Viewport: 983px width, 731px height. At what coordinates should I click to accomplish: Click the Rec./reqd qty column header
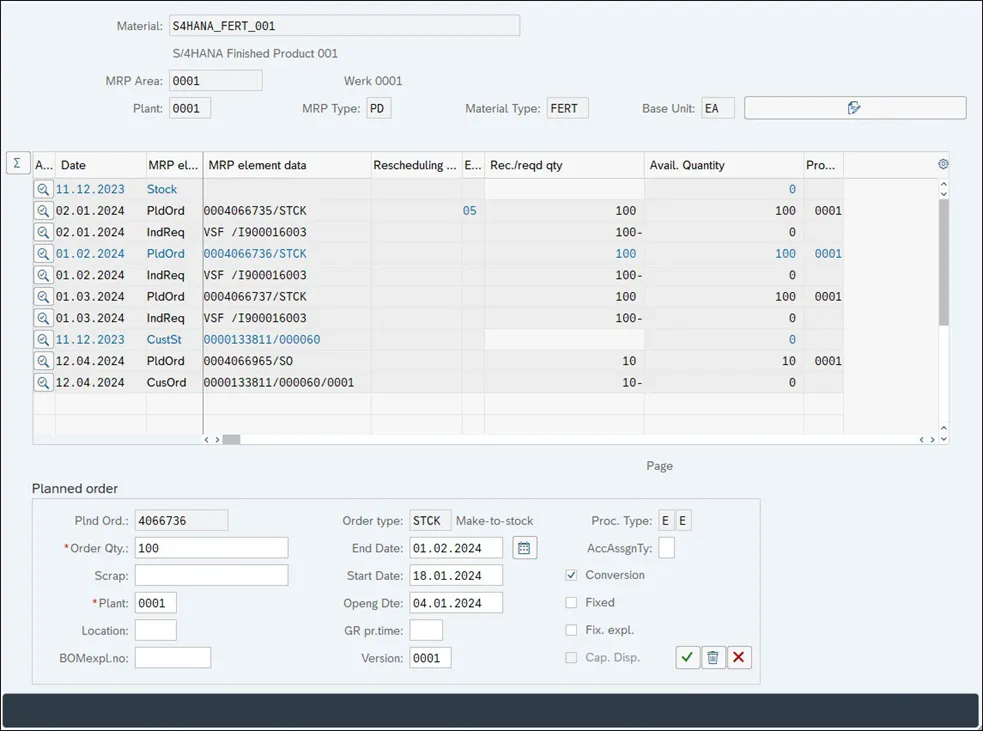coord(564,166)
